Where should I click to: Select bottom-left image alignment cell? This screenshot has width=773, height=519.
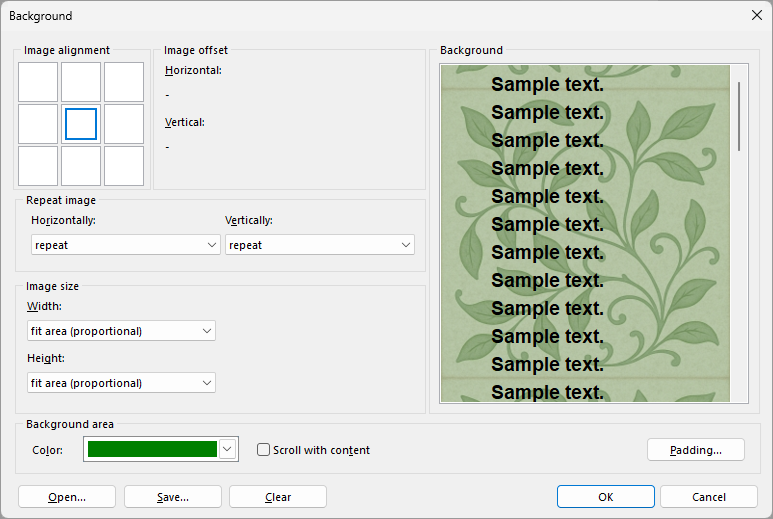tap(38, 166)
